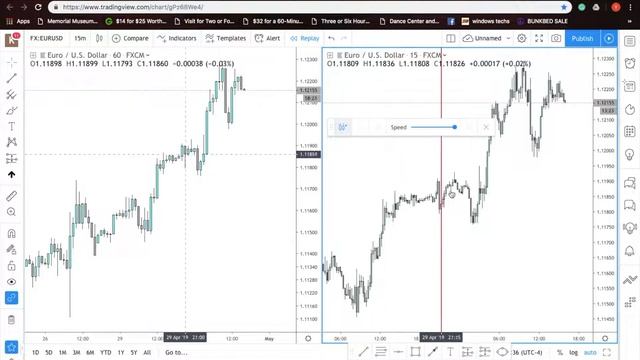Enable the magnet mode tool
The height and width of the screenshot is (360, 640).
(x=11, y=233)
